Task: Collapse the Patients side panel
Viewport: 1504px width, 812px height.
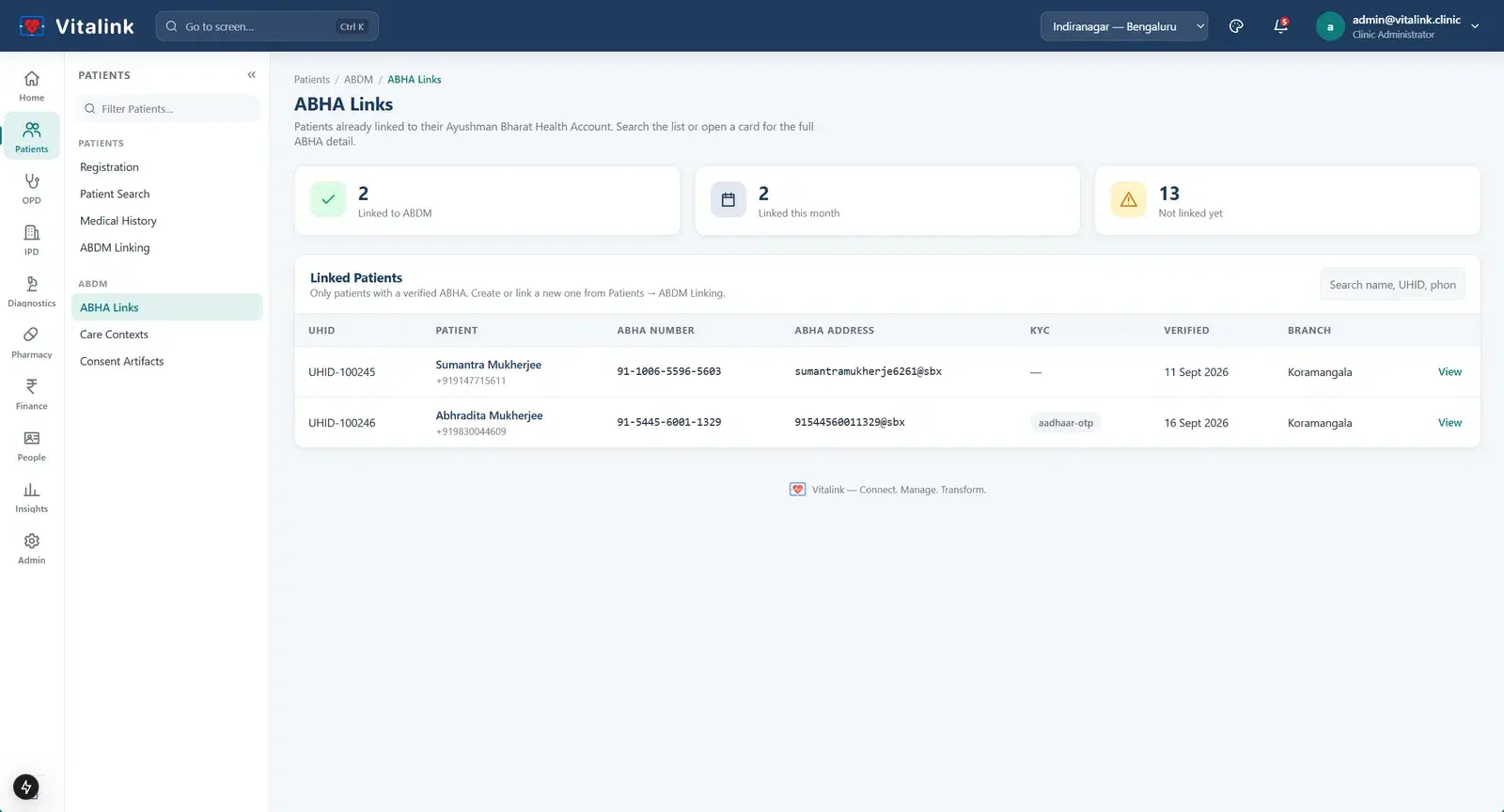Action: tap(251, 75)
